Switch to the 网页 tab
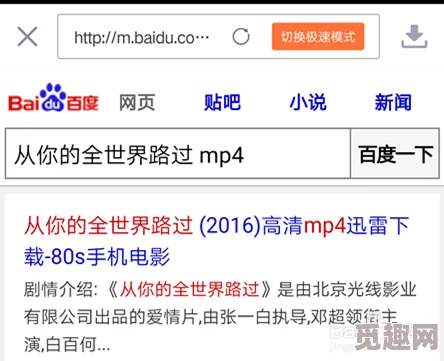The width and height of the screenshot is (444, 361). [x=137, y=102]
